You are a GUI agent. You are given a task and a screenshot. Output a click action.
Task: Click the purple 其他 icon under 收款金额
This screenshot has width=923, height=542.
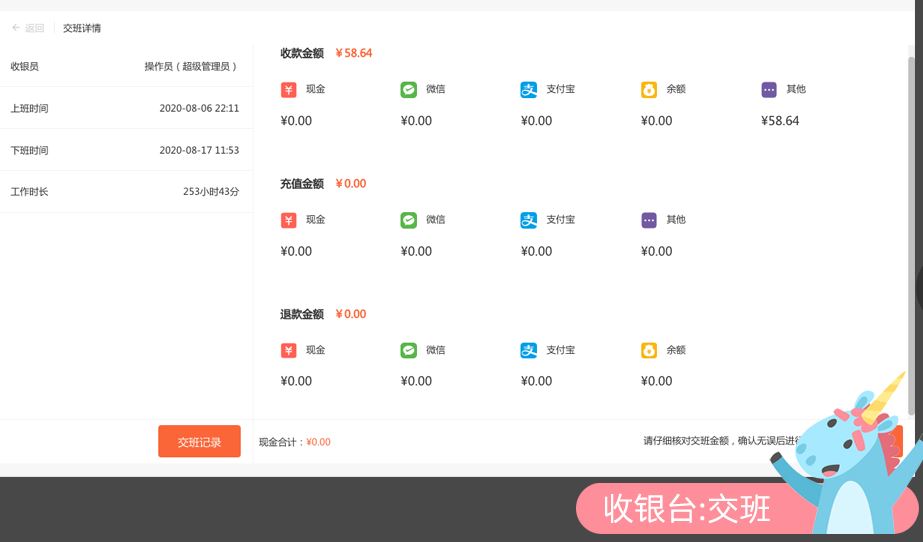pos(769,90)
